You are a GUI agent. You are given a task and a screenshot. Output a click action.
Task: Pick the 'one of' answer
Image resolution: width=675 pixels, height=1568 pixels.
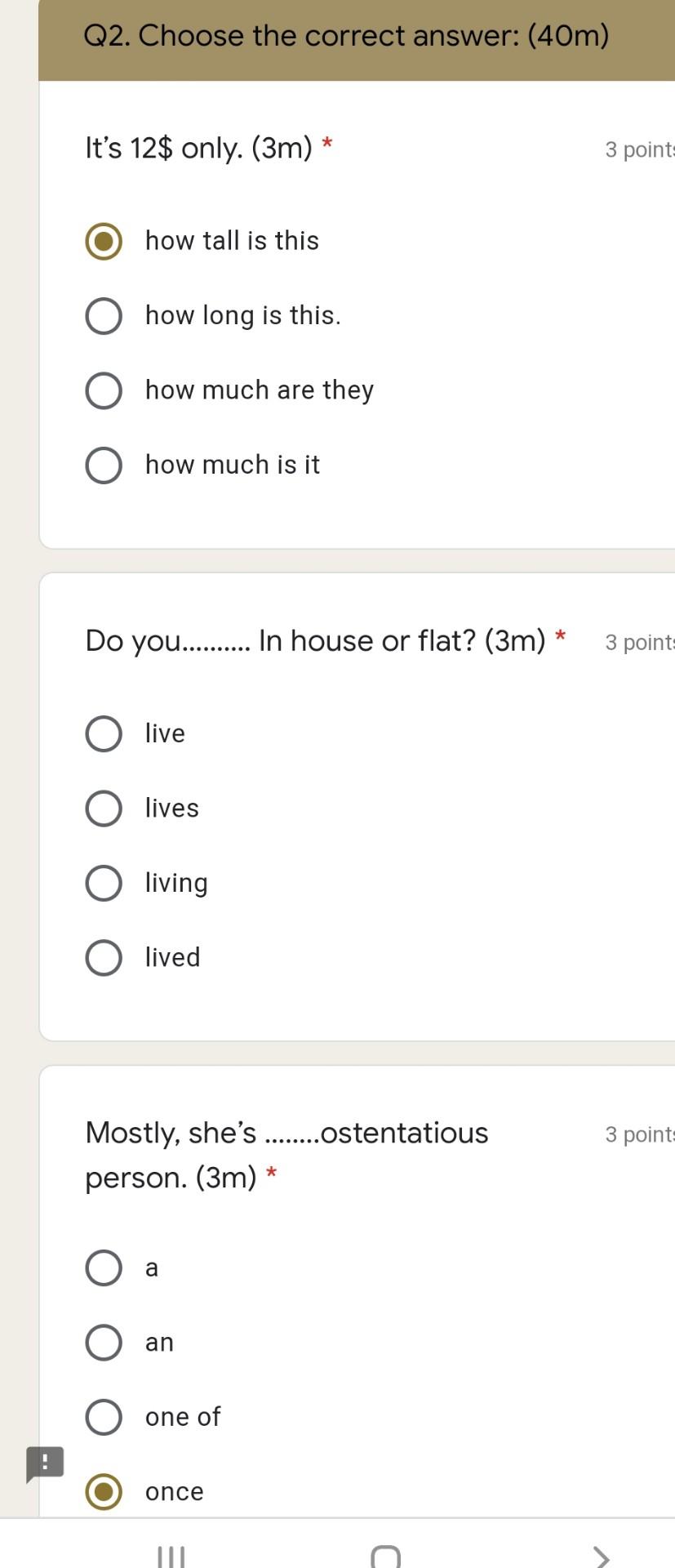104,1417
